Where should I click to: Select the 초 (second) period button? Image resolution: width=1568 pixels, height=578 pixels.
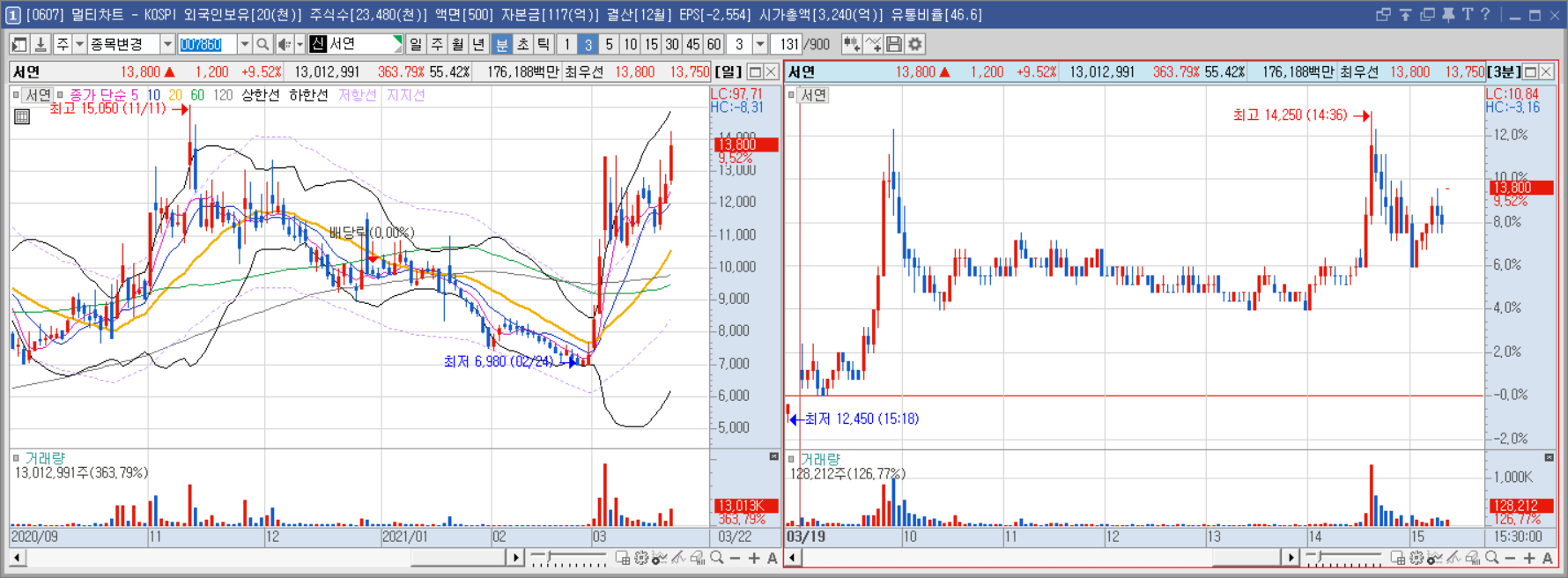[523, 44]
